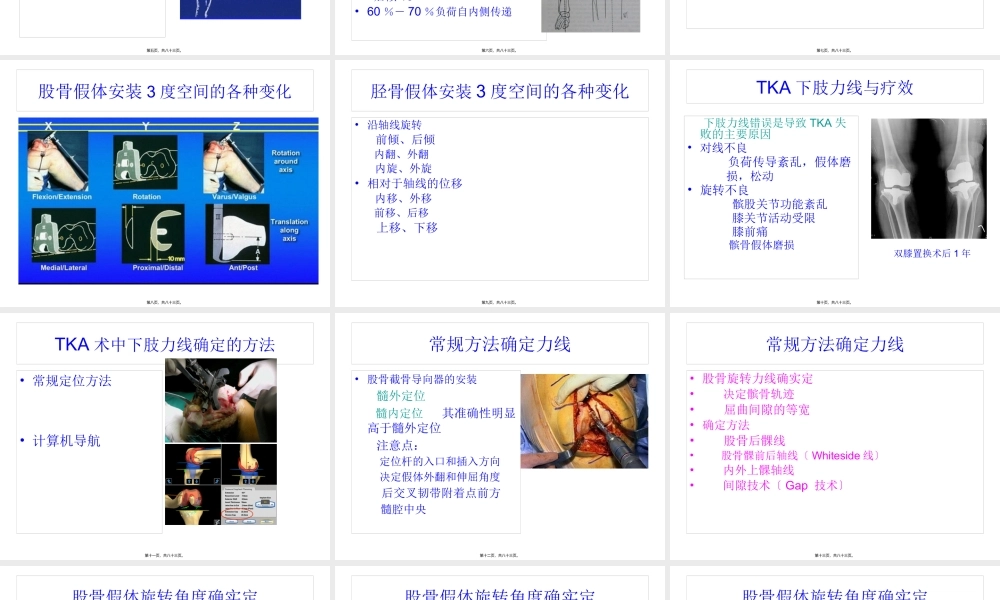Click the line 前移、后移
1000x600 pixels.
401,213
